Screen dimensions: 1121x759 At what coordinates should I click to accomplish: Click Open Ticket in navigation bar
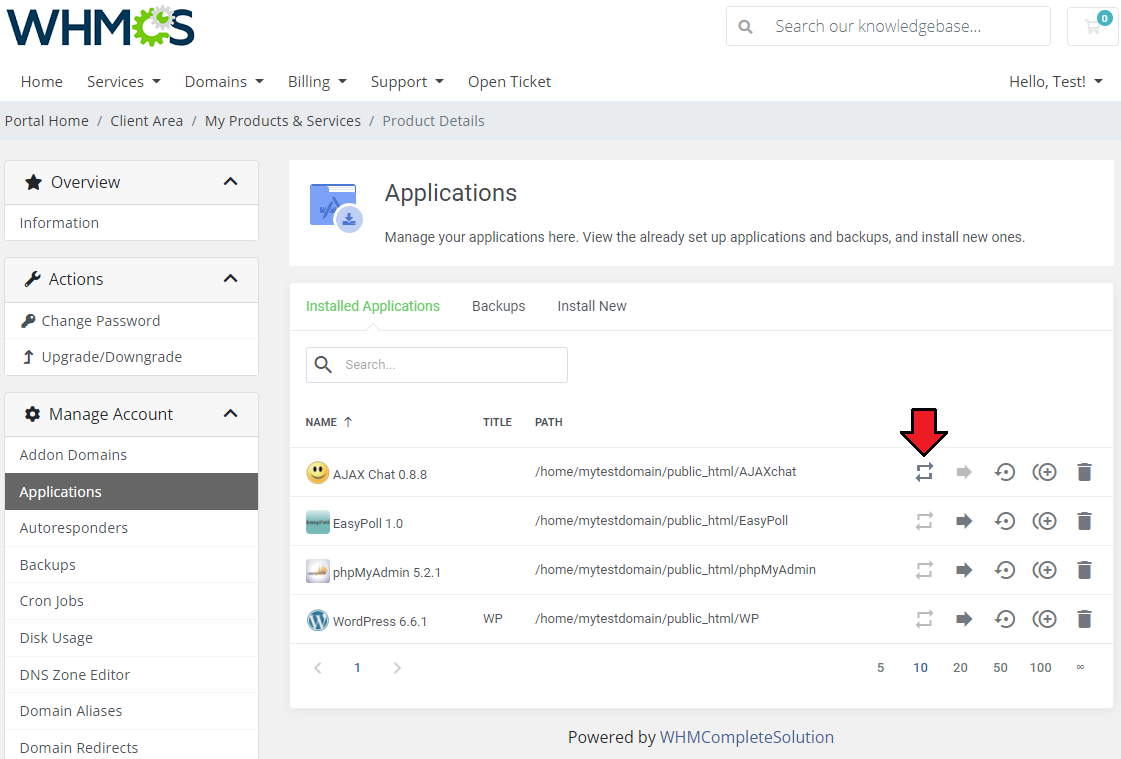pyautogui.click(x=509, y=81)
